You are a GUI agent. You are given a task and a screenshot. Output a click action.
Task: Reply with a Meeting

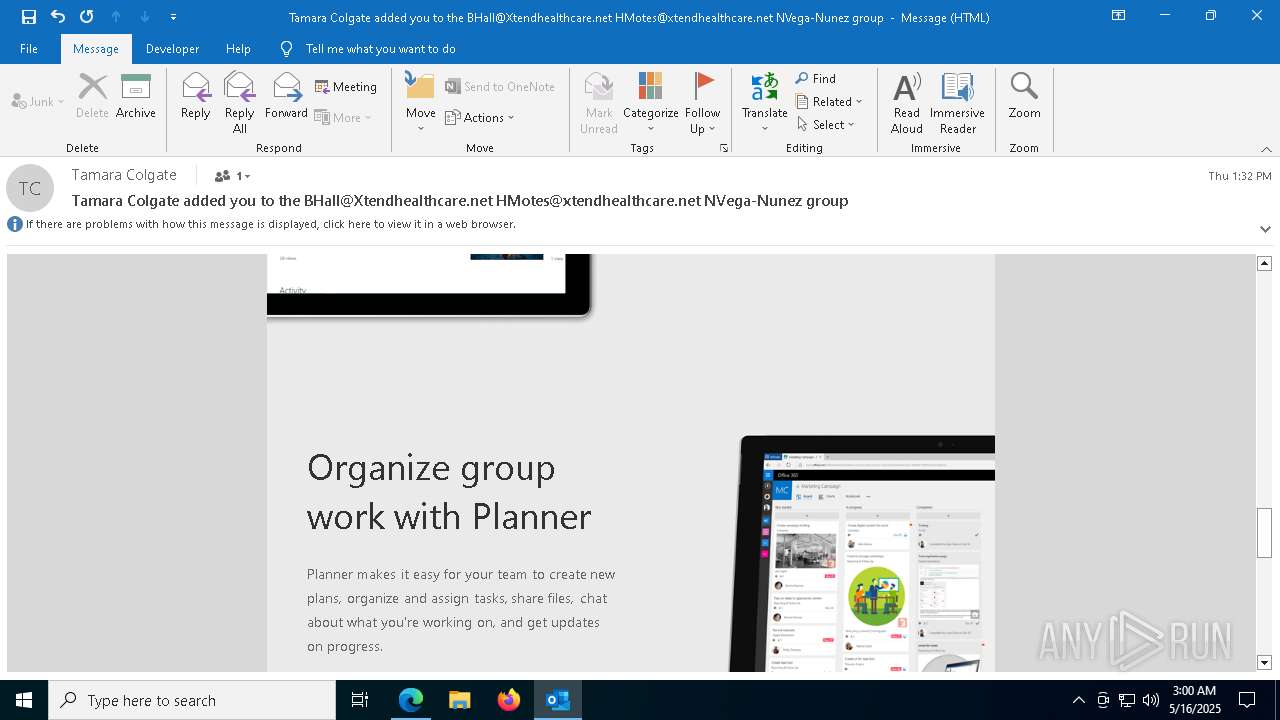point(346,87)
